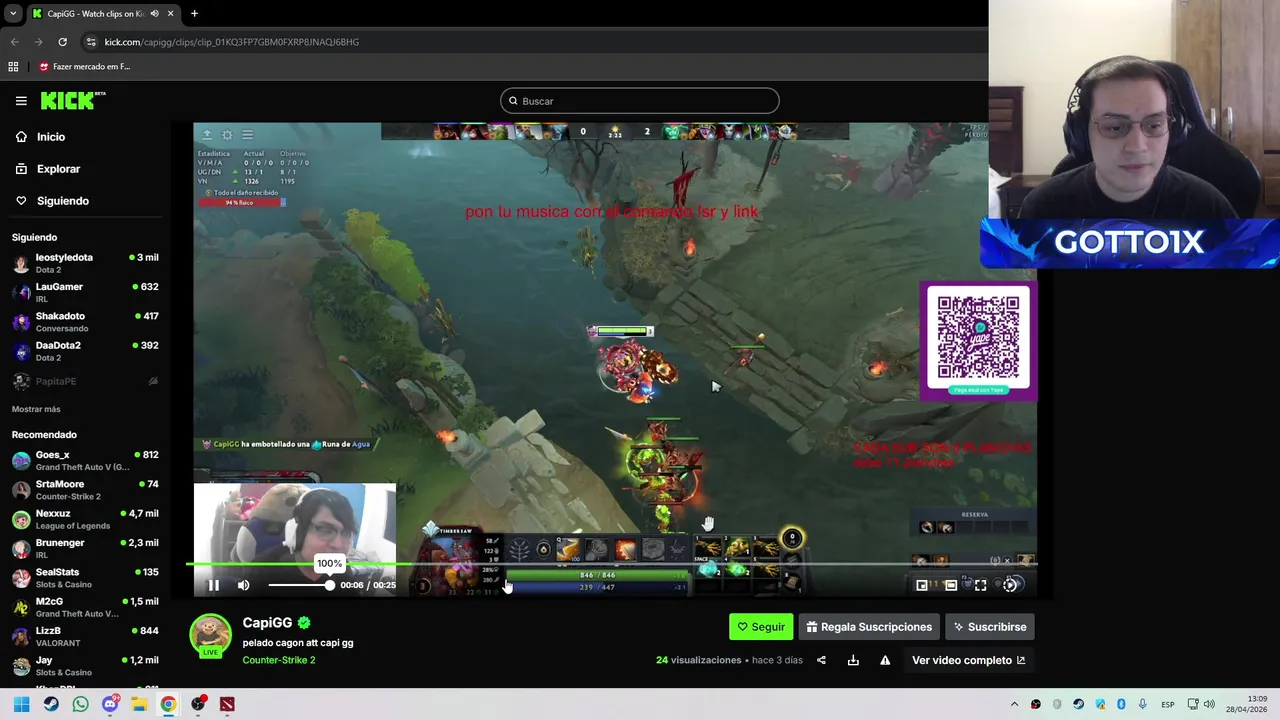
Task: Share the clip via share icon
Action: click(821, 660)
